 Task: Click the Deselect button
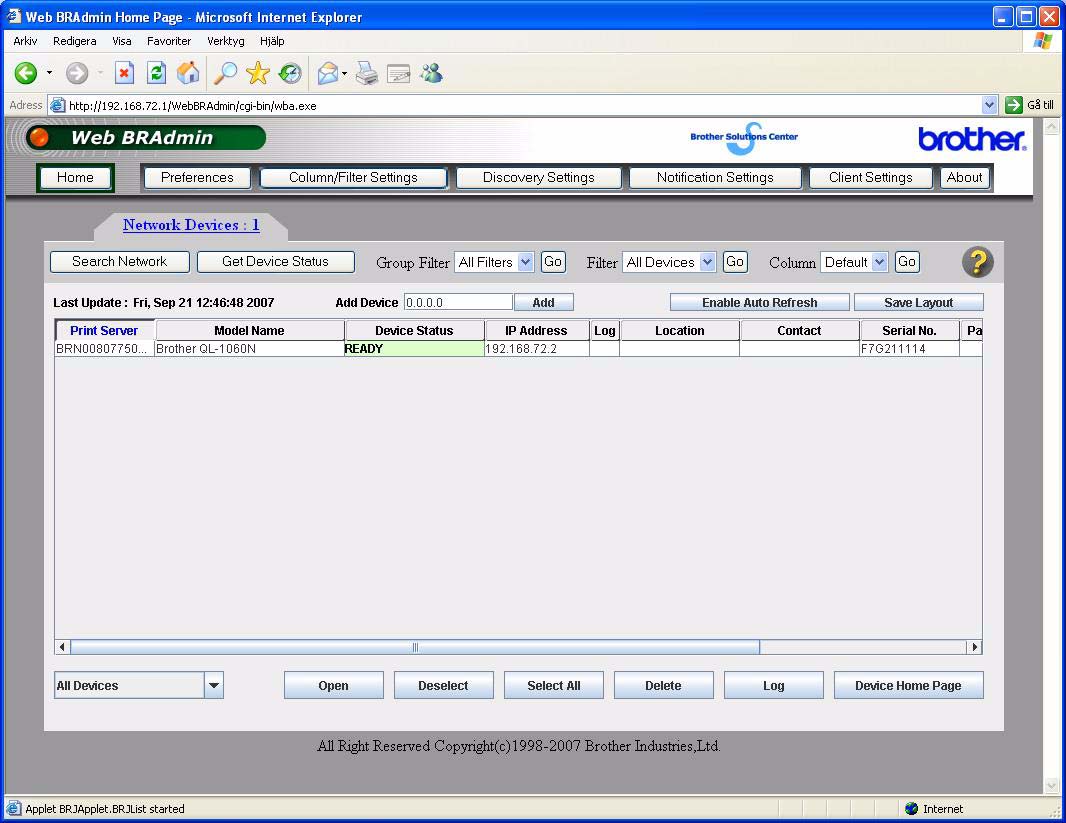(x=443, y=685)
